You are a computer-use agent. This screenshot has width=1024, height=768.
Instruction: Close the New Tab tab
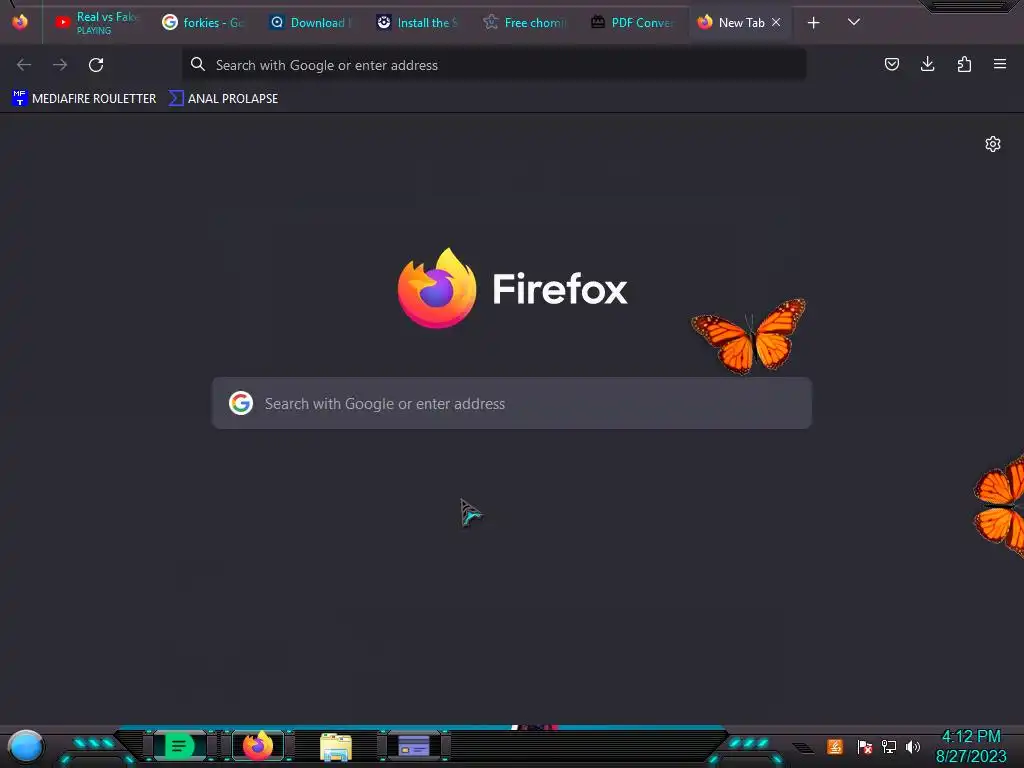pyautogui.click(x=776, y=22)
